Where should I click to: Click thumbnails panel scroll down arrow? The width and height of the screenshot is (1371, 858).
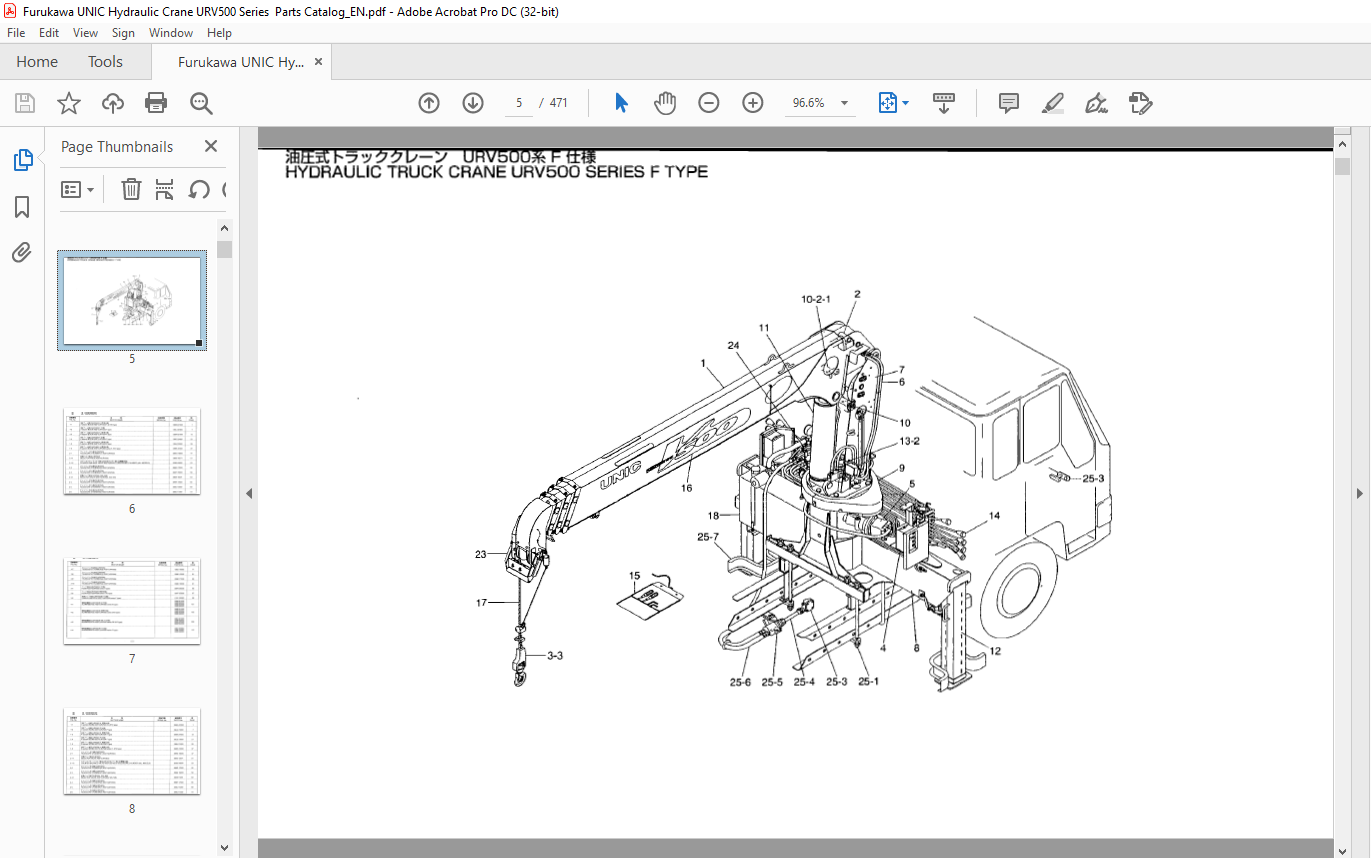pyautogui.click(x=224, y=848)
